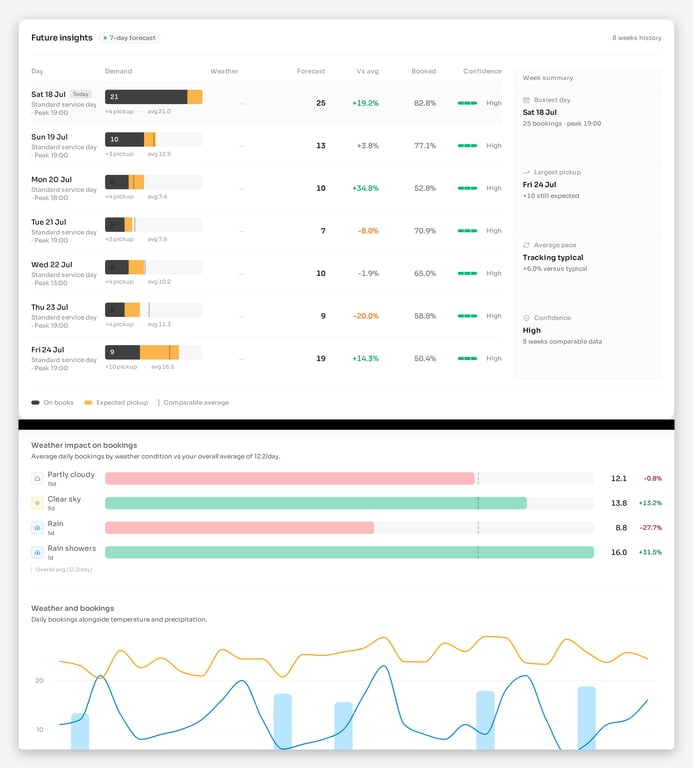Click the Confidence column header
The image size is (693, 768).
482,71
